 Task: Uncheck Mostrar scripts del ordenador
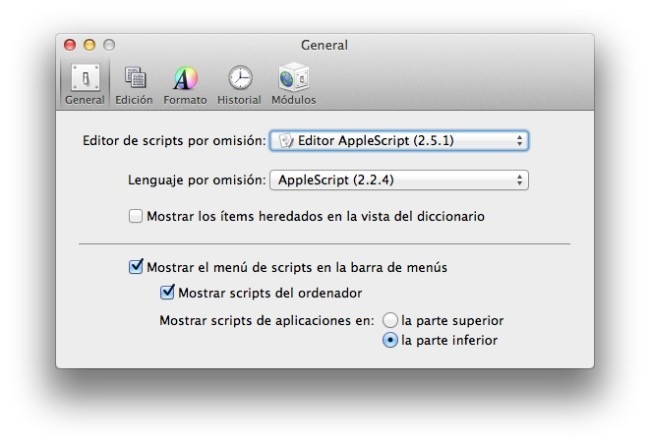pos(167,293)
